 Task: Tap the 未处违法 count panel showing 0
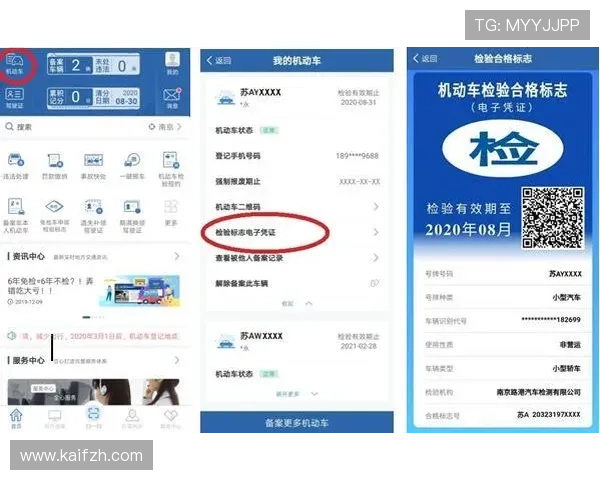116,65
